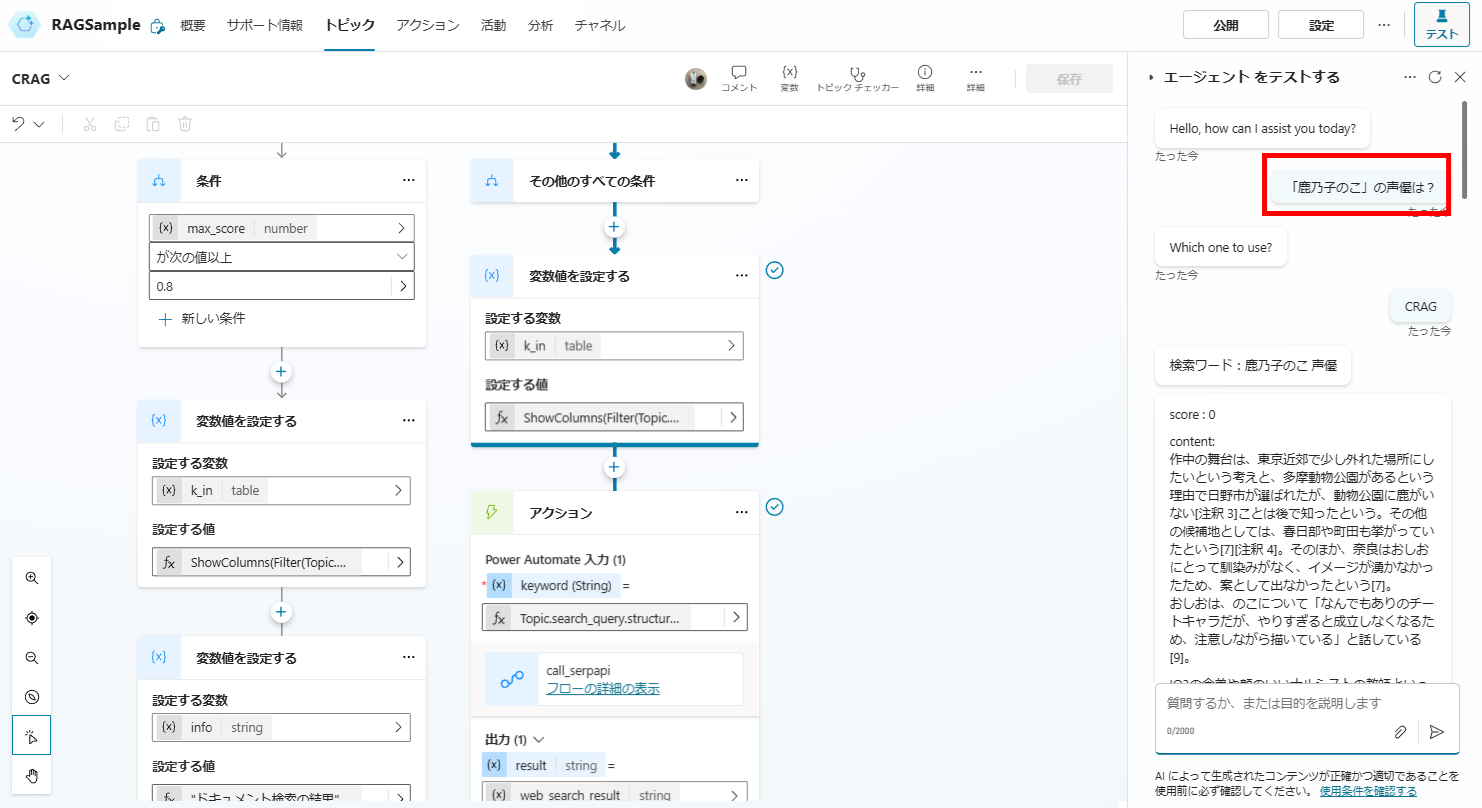
Task: Click the 公開 publish button
Action: click(x=1226, y=25)
